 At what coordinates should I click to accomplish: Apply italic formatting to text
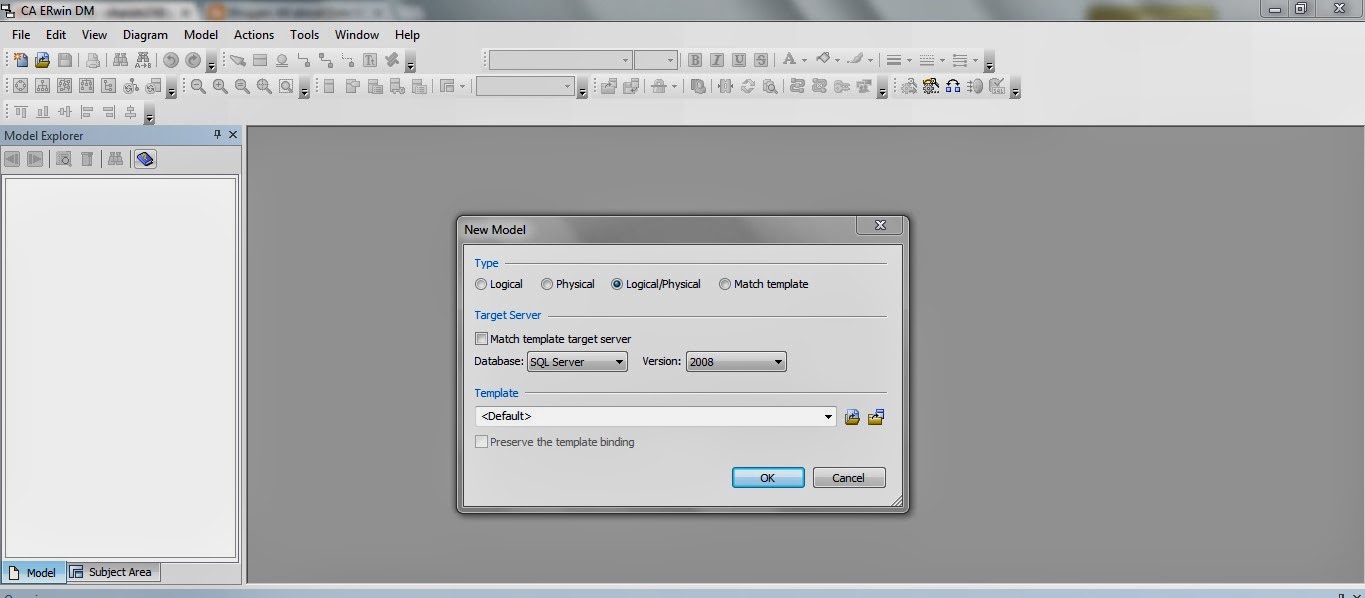716,60
